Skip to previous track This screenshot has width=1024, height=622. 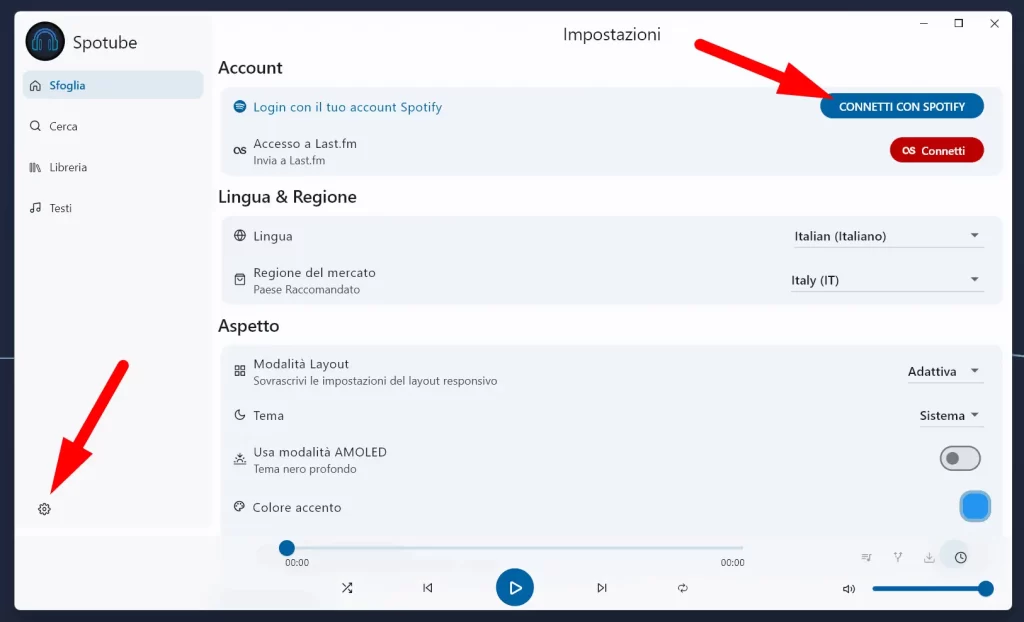(x=428, y=588)
